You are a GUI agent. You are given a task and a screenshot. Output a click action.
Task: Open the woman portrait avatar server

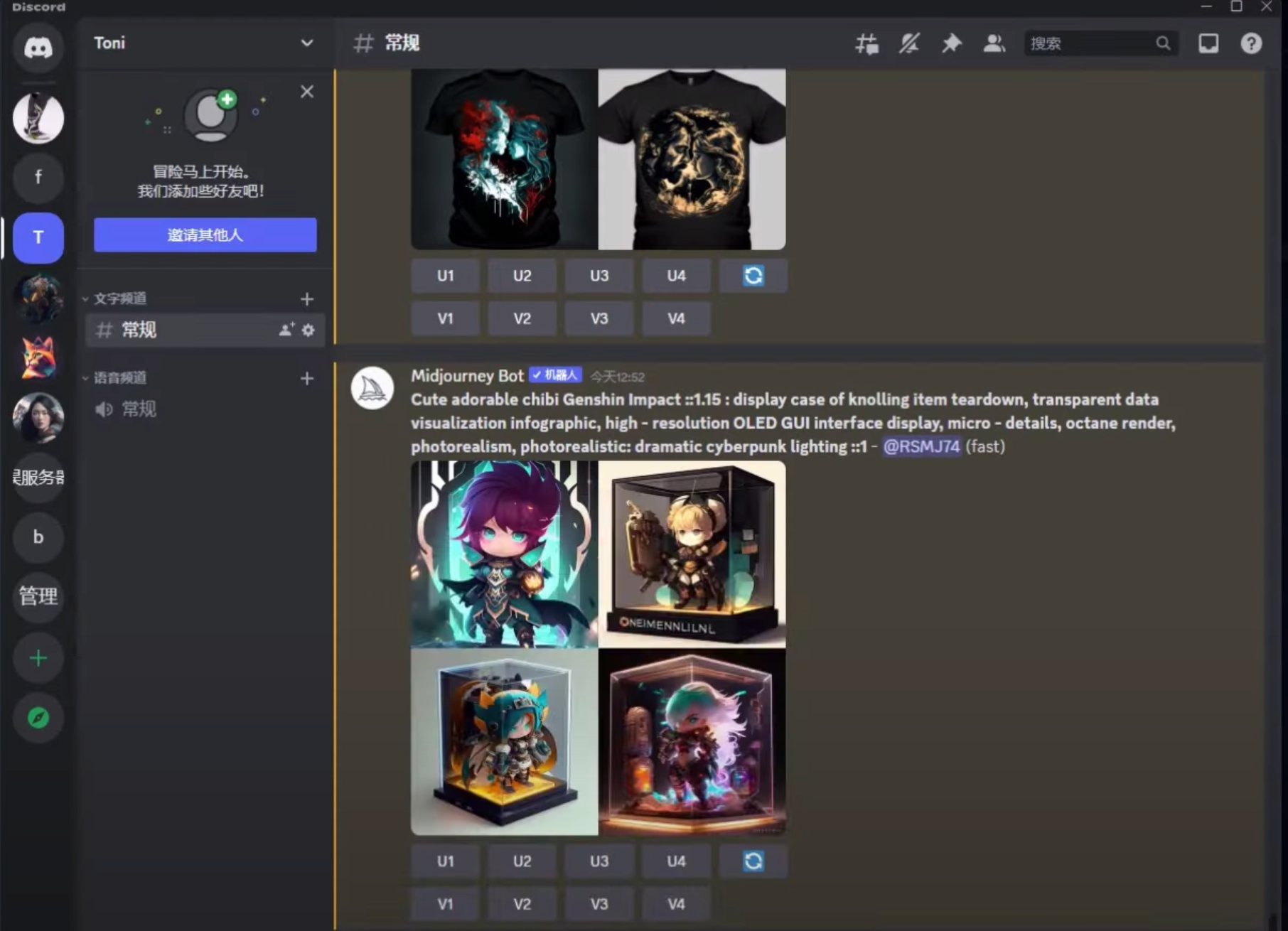coord(38,417)
